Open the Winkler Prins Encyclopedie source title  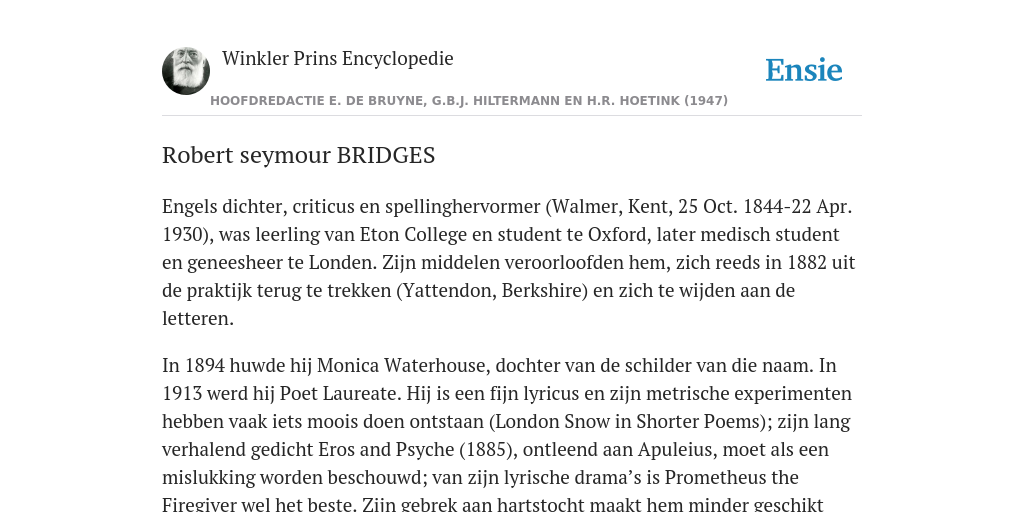click(x=338, y=58)
